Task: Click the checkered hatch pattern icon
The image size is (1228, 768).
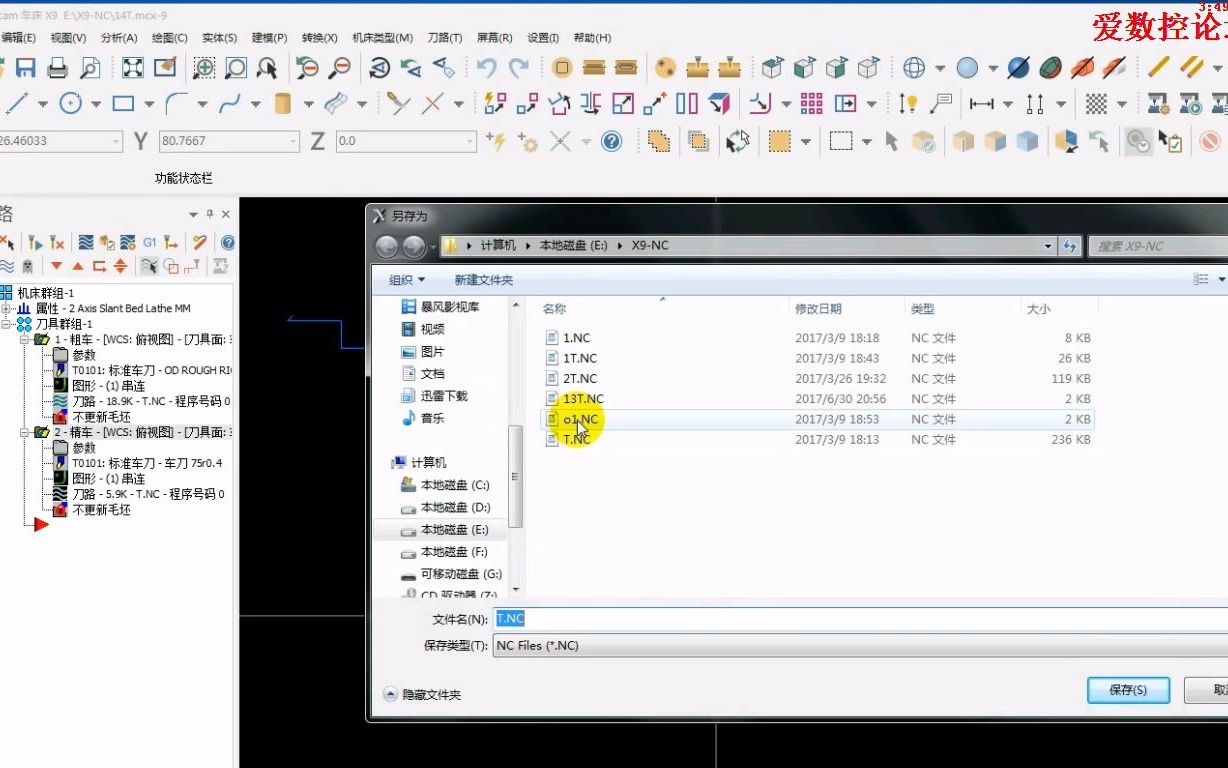Action: [x=1097, y=103]
